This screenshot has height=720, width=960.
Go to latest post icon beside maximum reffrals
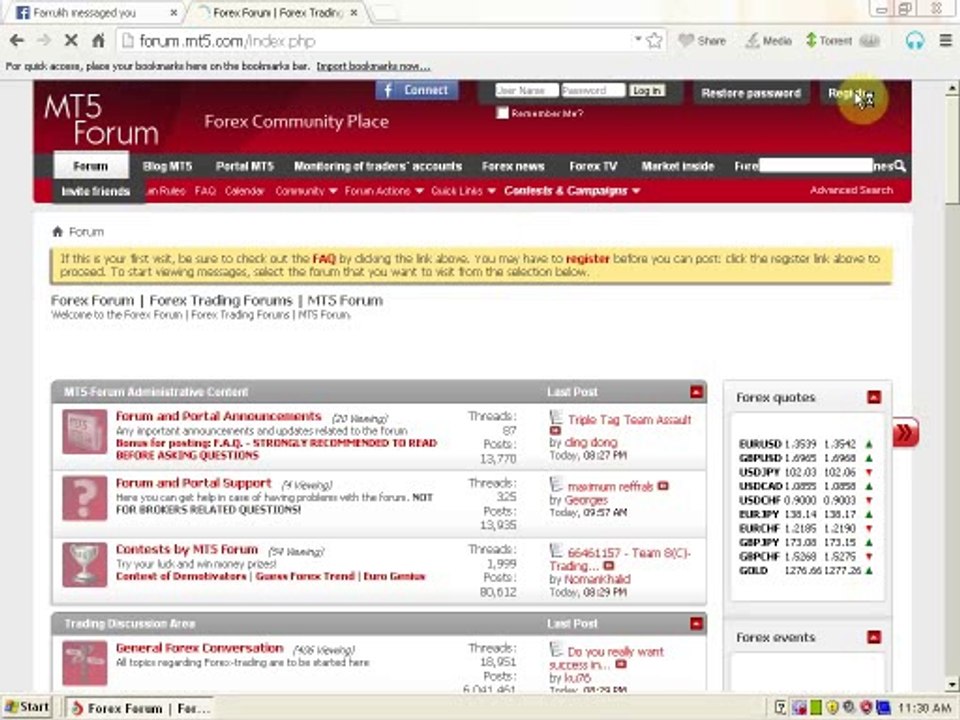coord(662,486)
